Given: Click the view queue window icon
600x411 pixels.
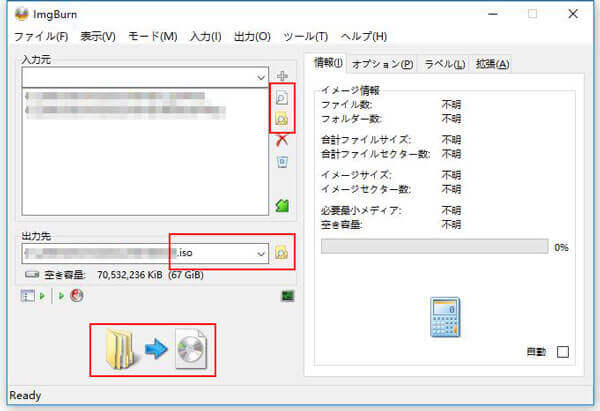Looking at the screenshot, I should (x=28, y=296).
